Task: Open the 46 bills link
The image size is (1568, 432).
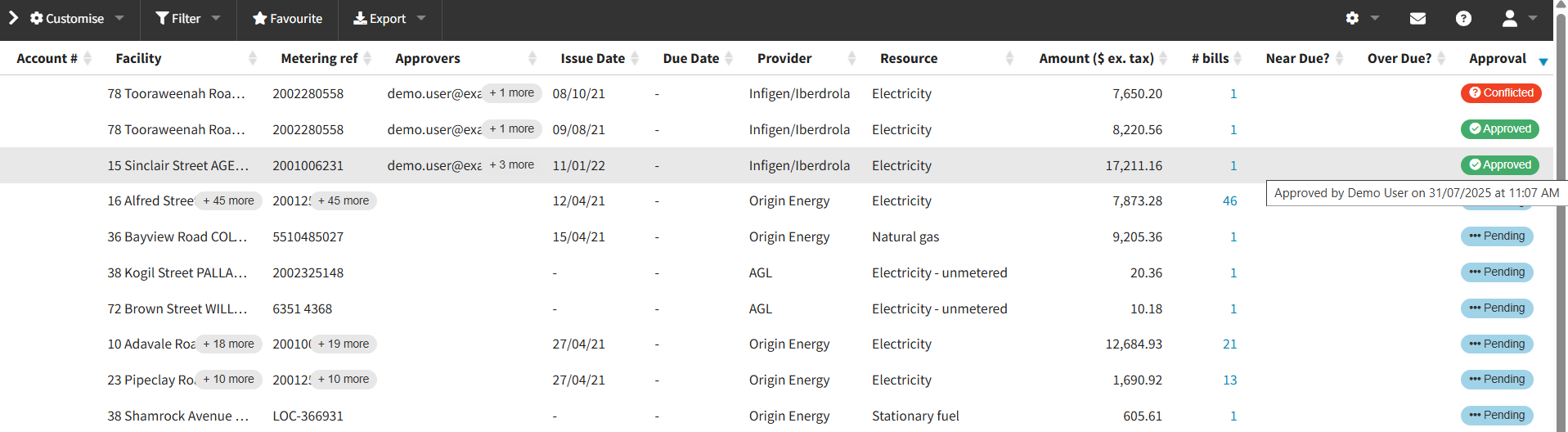Action: (x=1229, y=201)
